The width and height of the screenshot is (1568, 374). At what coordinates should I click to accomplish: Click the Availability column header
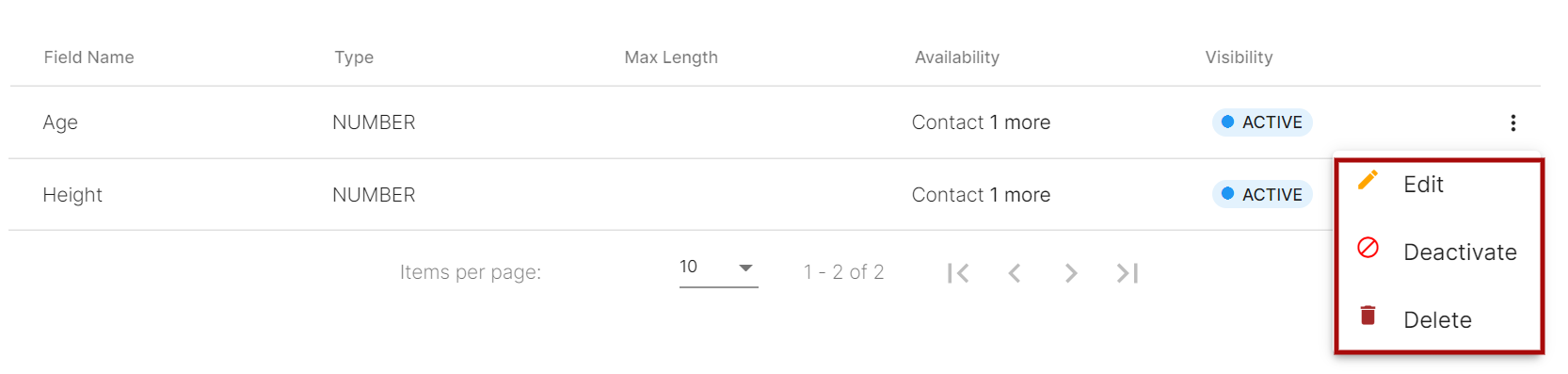pyautogui.click(x=957, y=57)
